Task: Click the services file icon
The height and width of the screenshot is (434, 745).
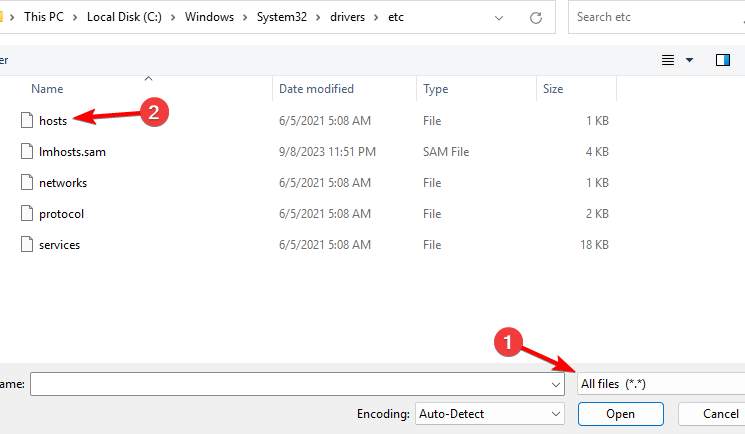Action: (x=27, y=245)
